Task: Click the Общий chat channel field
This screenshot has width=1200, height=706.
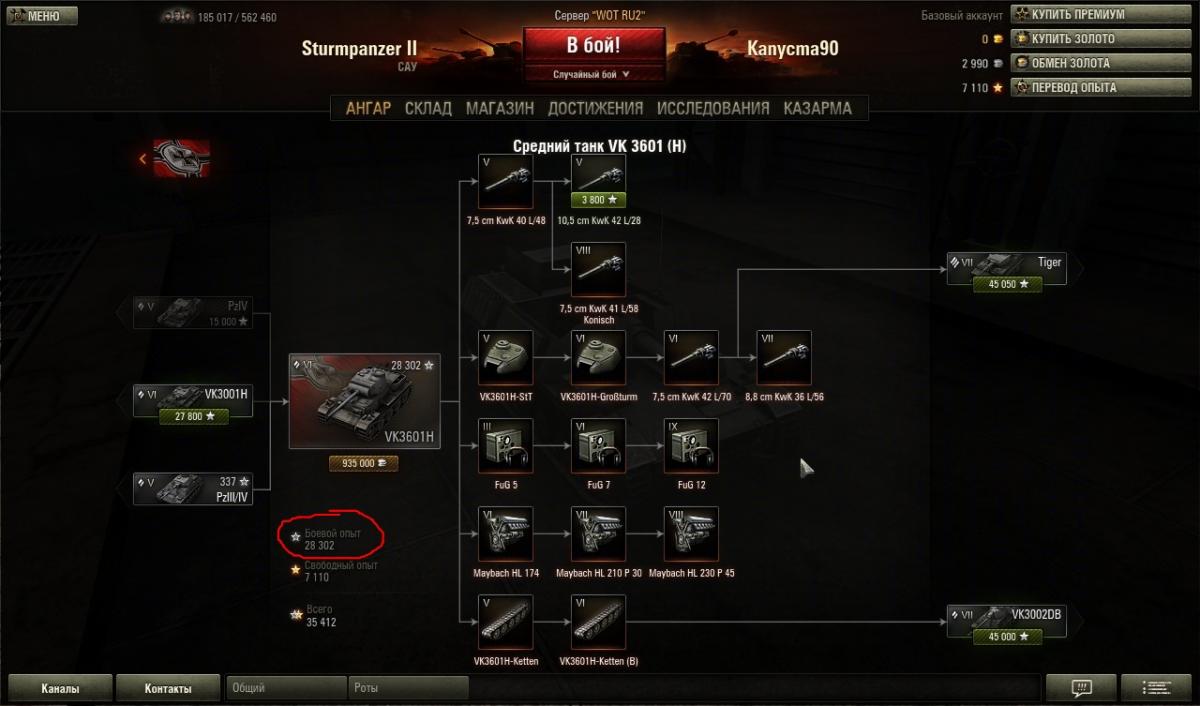Action: pos(286,688)
